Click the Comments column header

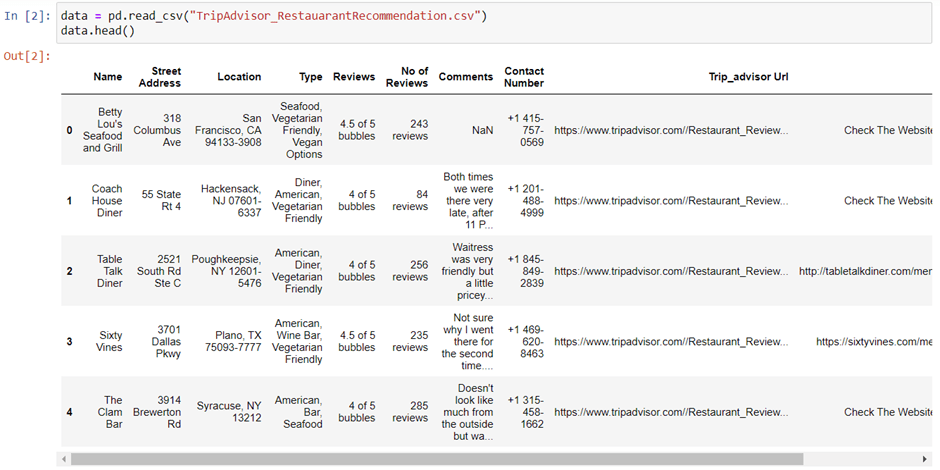(466, 77)
